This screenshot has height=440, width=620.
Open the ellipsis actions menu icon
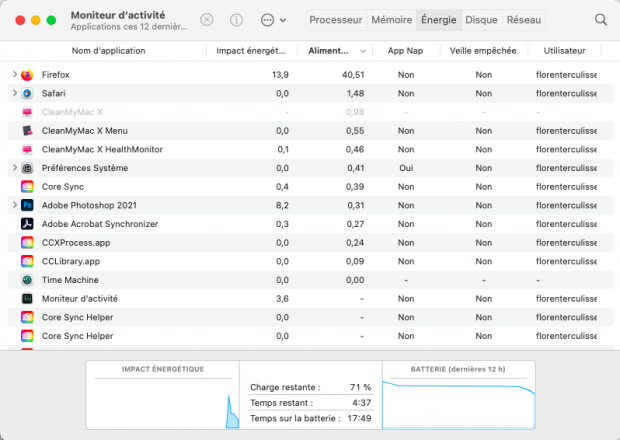pos(267,20)
